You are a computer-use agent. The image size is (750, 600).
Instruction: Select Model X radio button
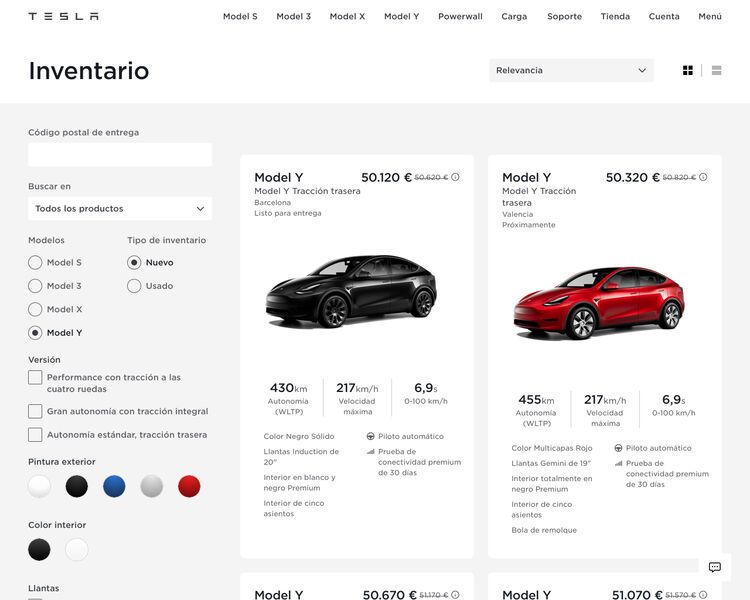[35, 309]
